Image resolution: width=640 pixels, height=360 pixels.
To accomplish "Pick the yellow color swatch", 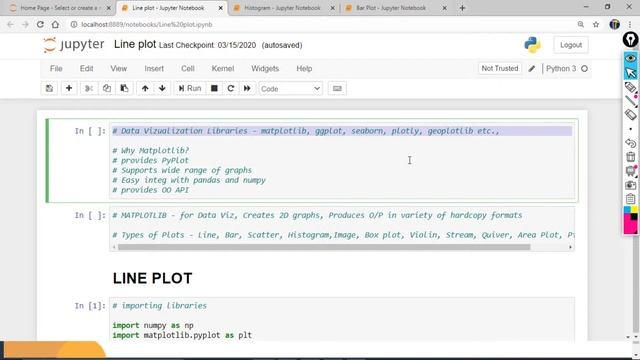I will (634, 210).
